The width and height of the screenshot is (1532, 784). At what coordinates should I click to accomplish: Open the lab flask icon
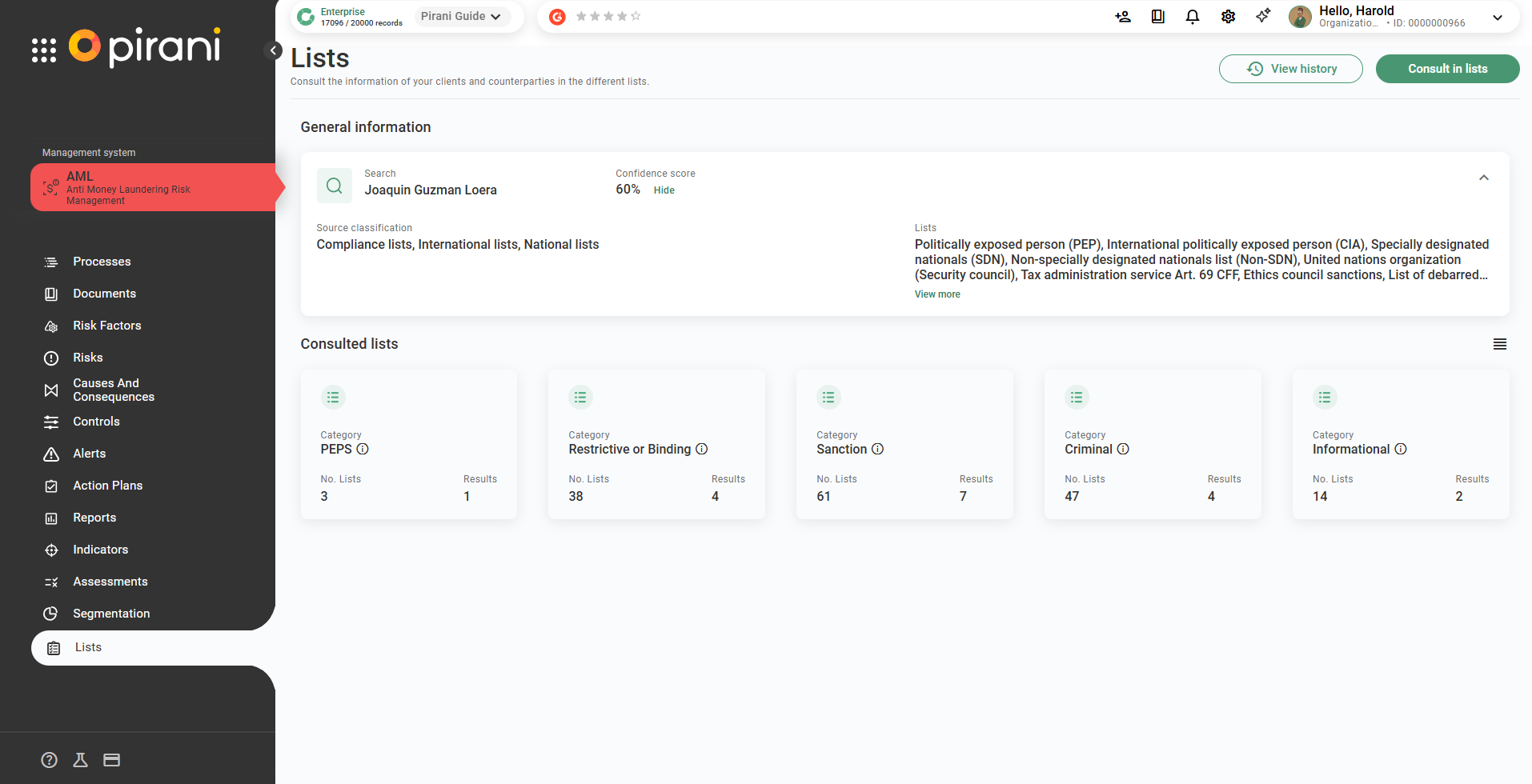pyautogui.click(x=80, y=760)
